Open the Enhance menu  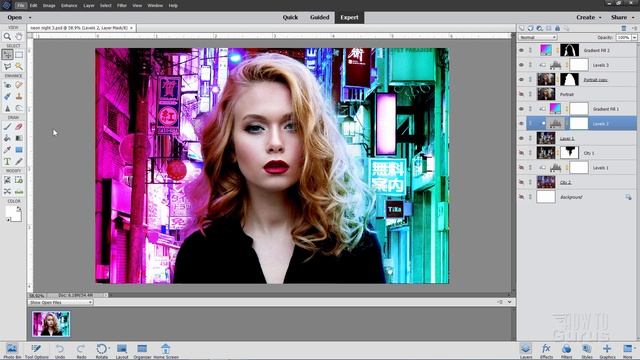click(x=69, y=6)
